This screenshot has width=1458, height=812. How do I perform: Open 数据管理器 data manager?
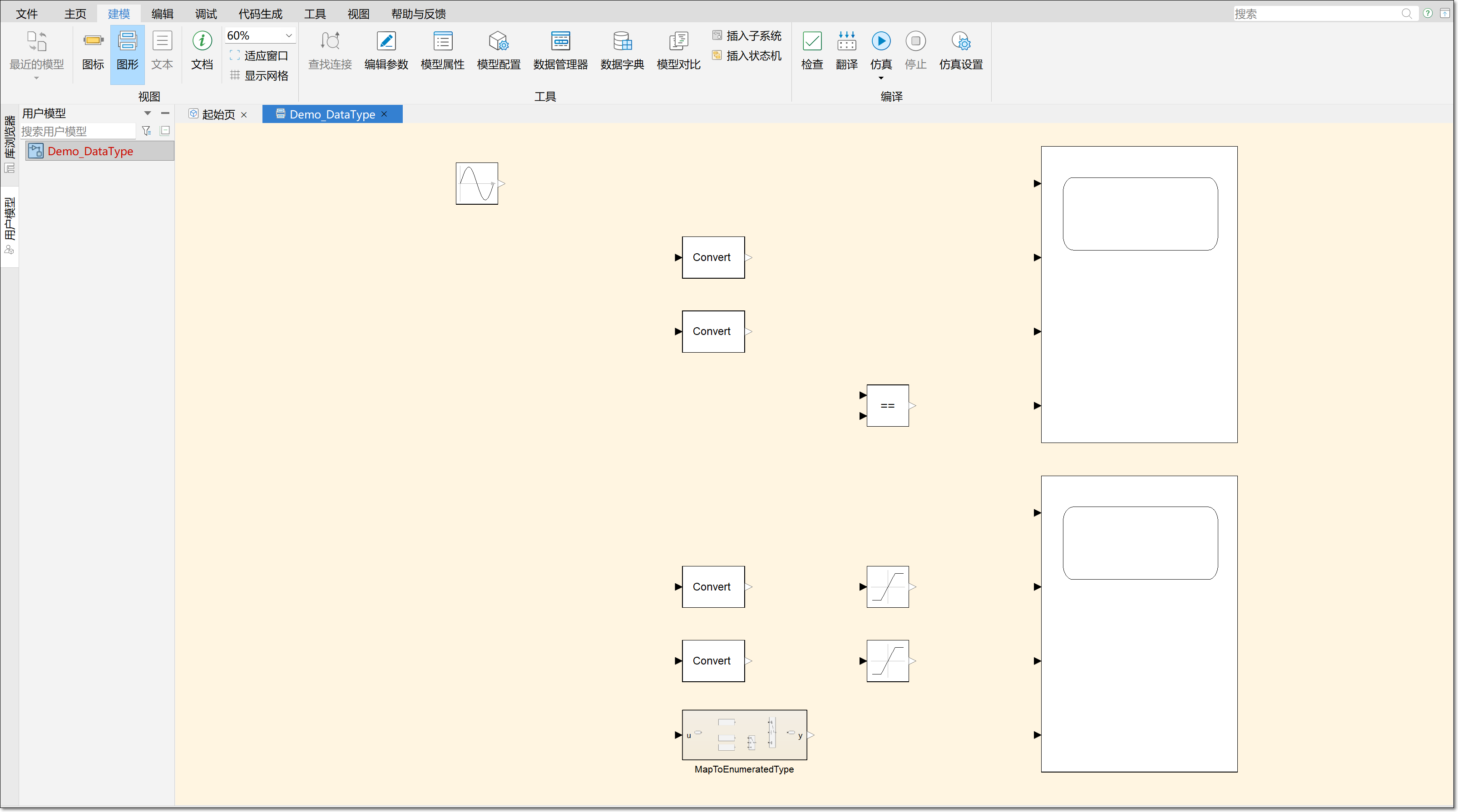point(560,51)
